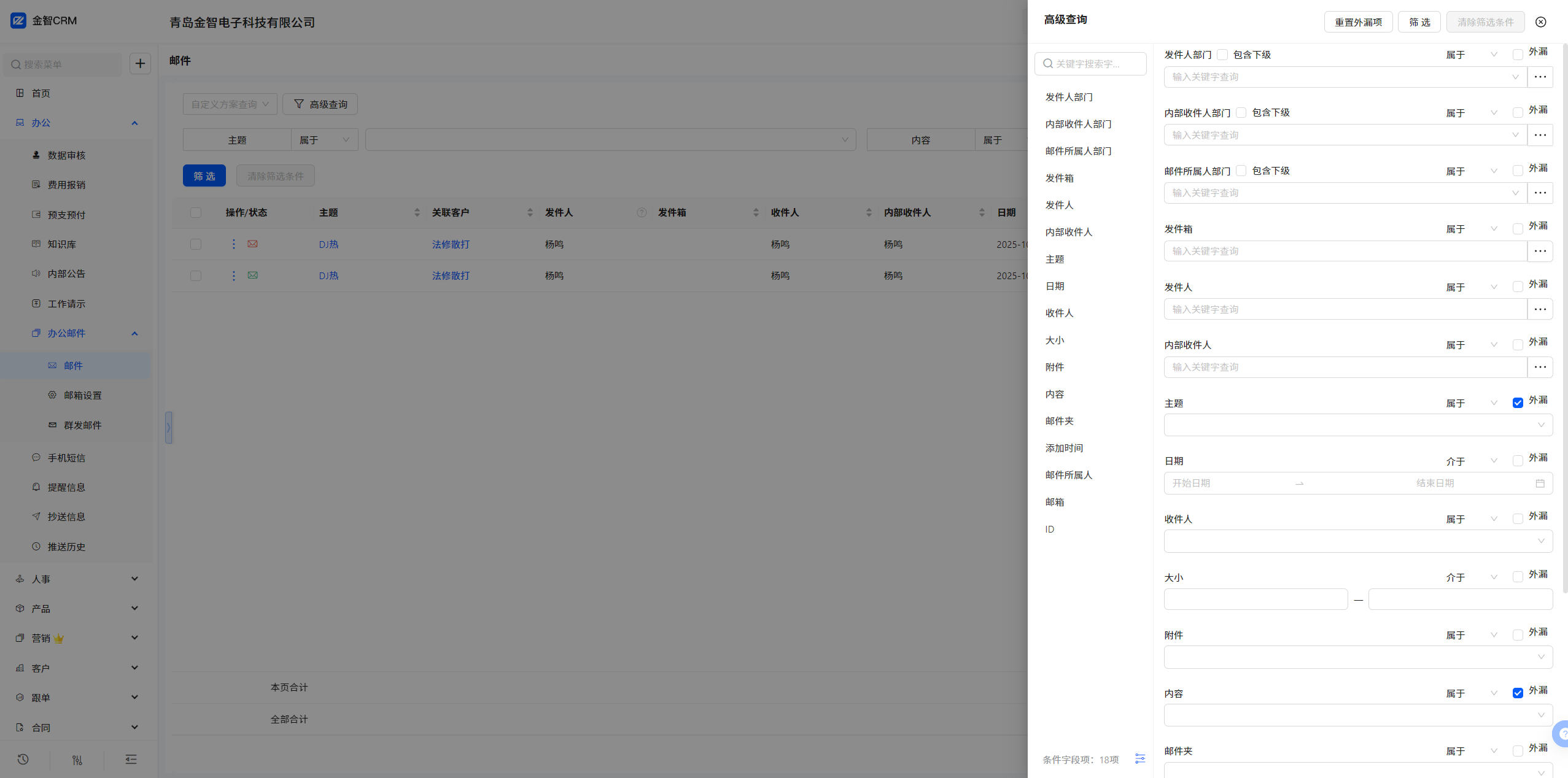Image resolution: width=1568 pixels, height=778 pixels.
Task: Enable 包含下级 for 发件人部门
Action: [1222, 55]
